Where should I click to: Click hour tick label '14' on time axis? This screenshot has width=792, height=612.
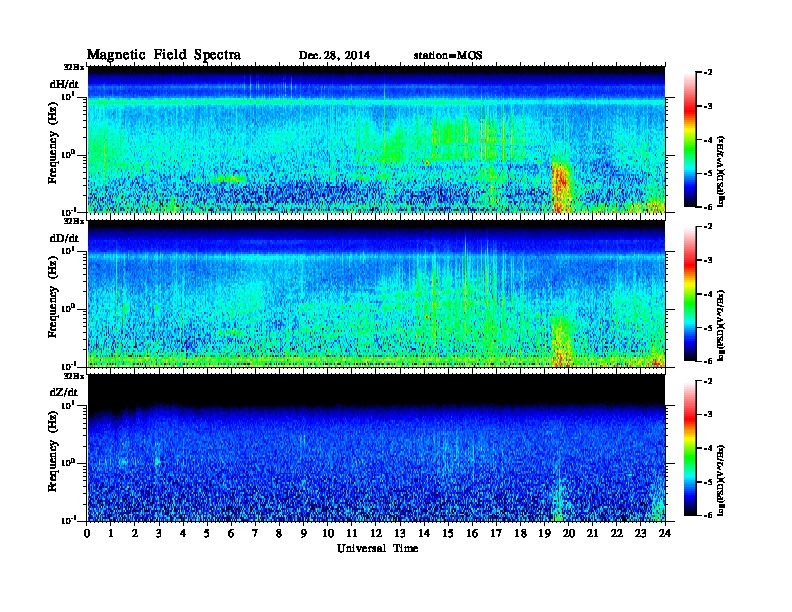[424, 533]
